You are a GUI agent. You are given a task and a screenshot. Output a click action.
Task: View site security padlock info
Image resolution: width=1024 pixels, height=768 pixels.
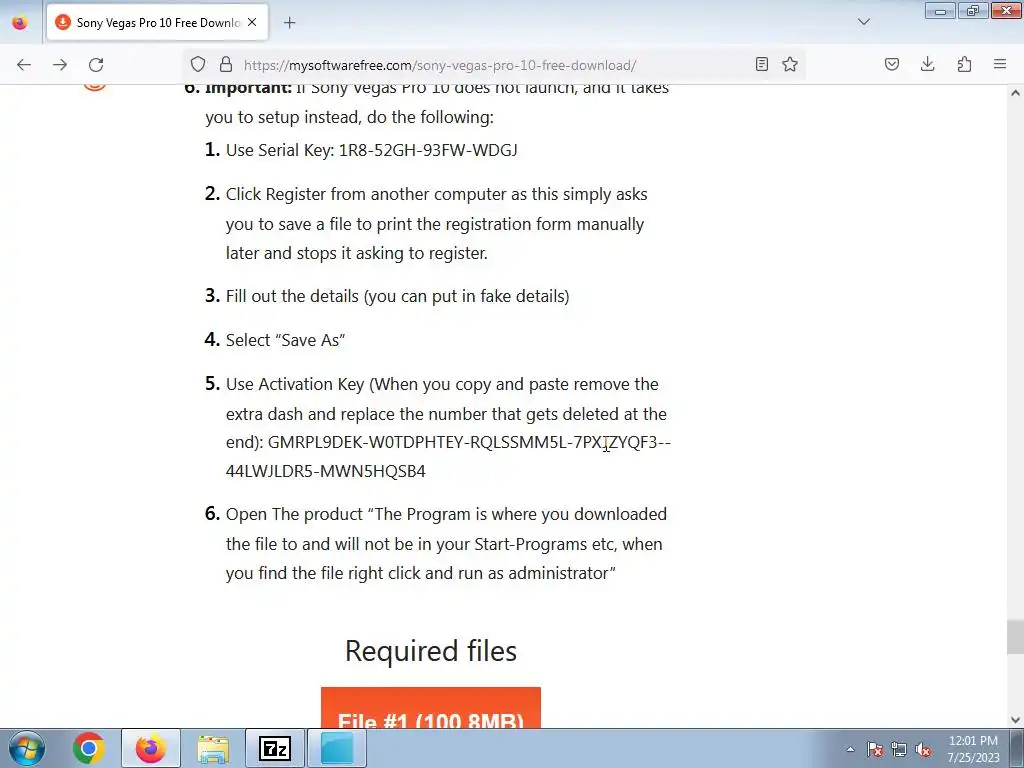click(x=226, y=65)
